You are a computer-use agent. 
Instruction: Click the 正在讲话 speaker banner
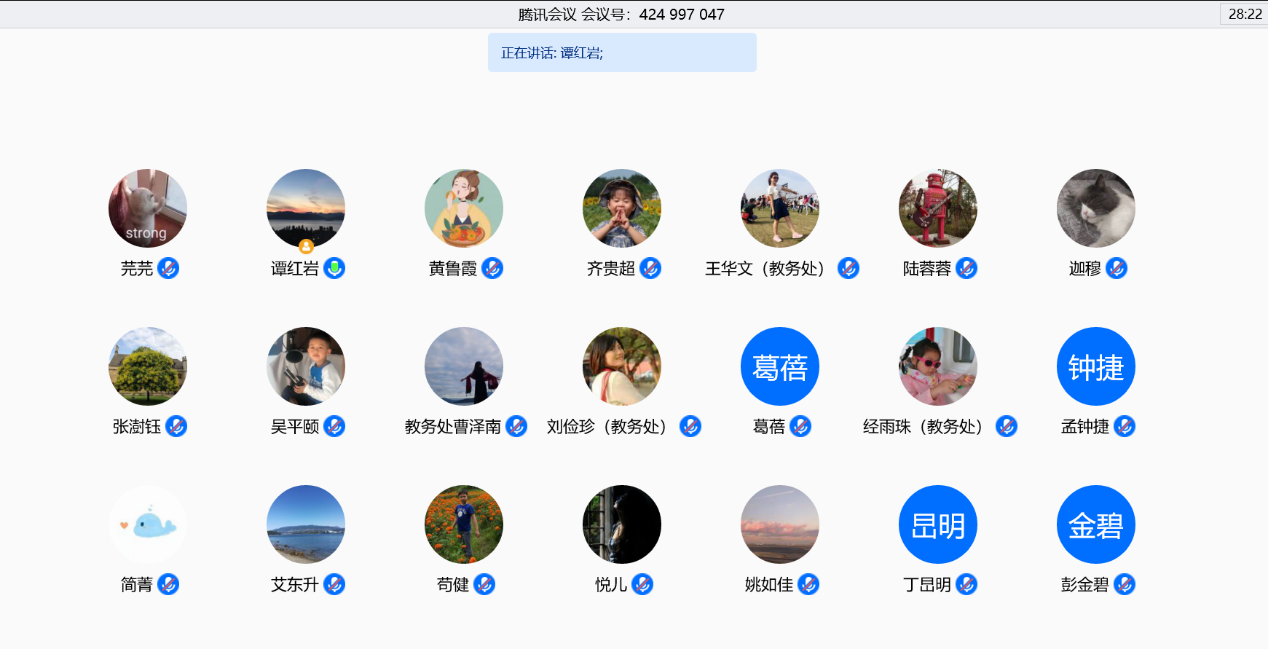click(x=622, y=53)
